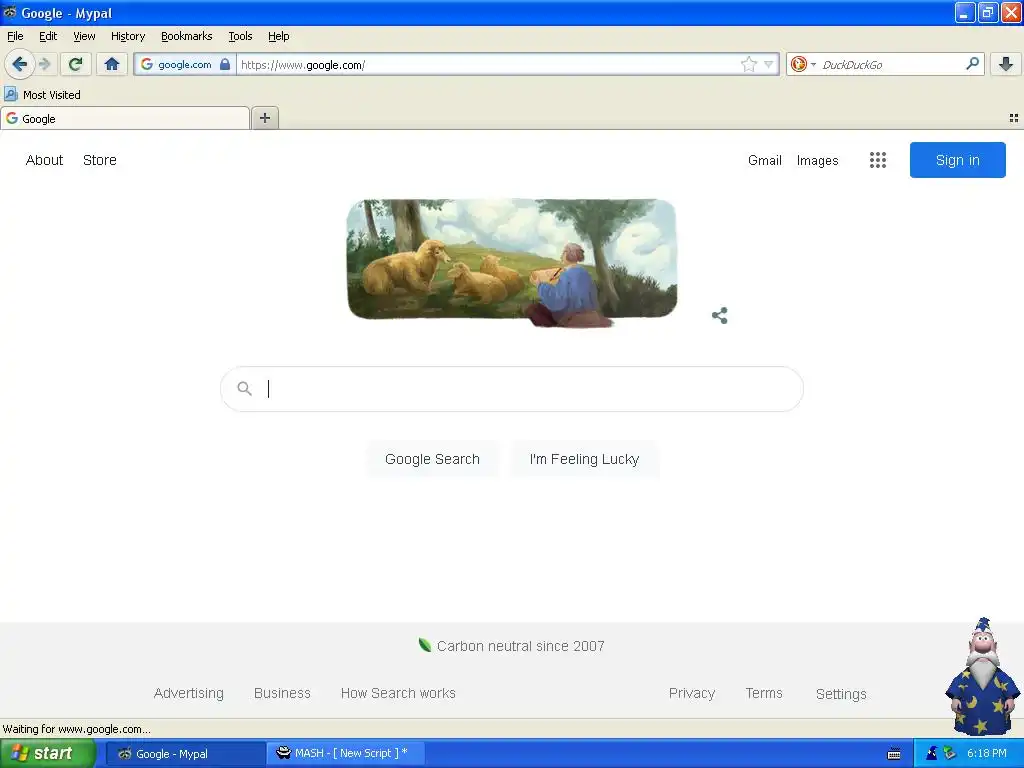Screen dimensions: 1024x768
Task: Click the wizard tray icon
Action: pos(932,753)
